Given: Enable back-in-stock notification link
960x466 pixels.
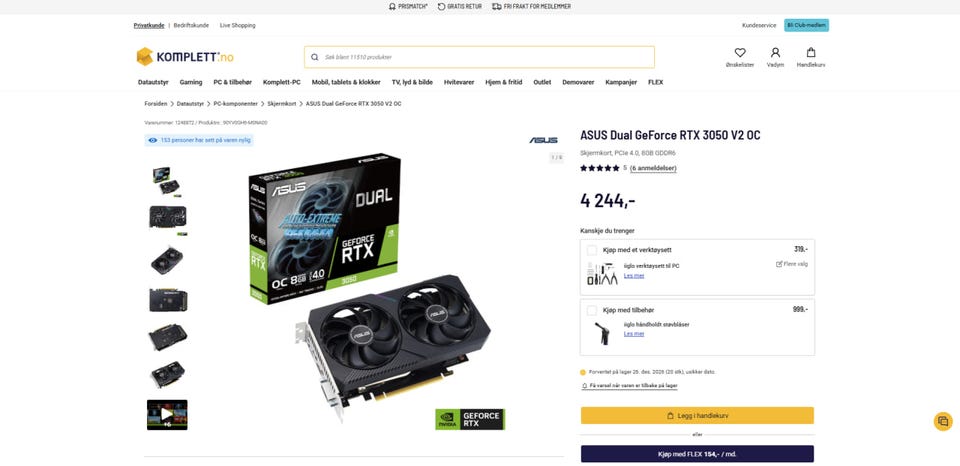Looking at the screenshot, I should click(629, 386).
